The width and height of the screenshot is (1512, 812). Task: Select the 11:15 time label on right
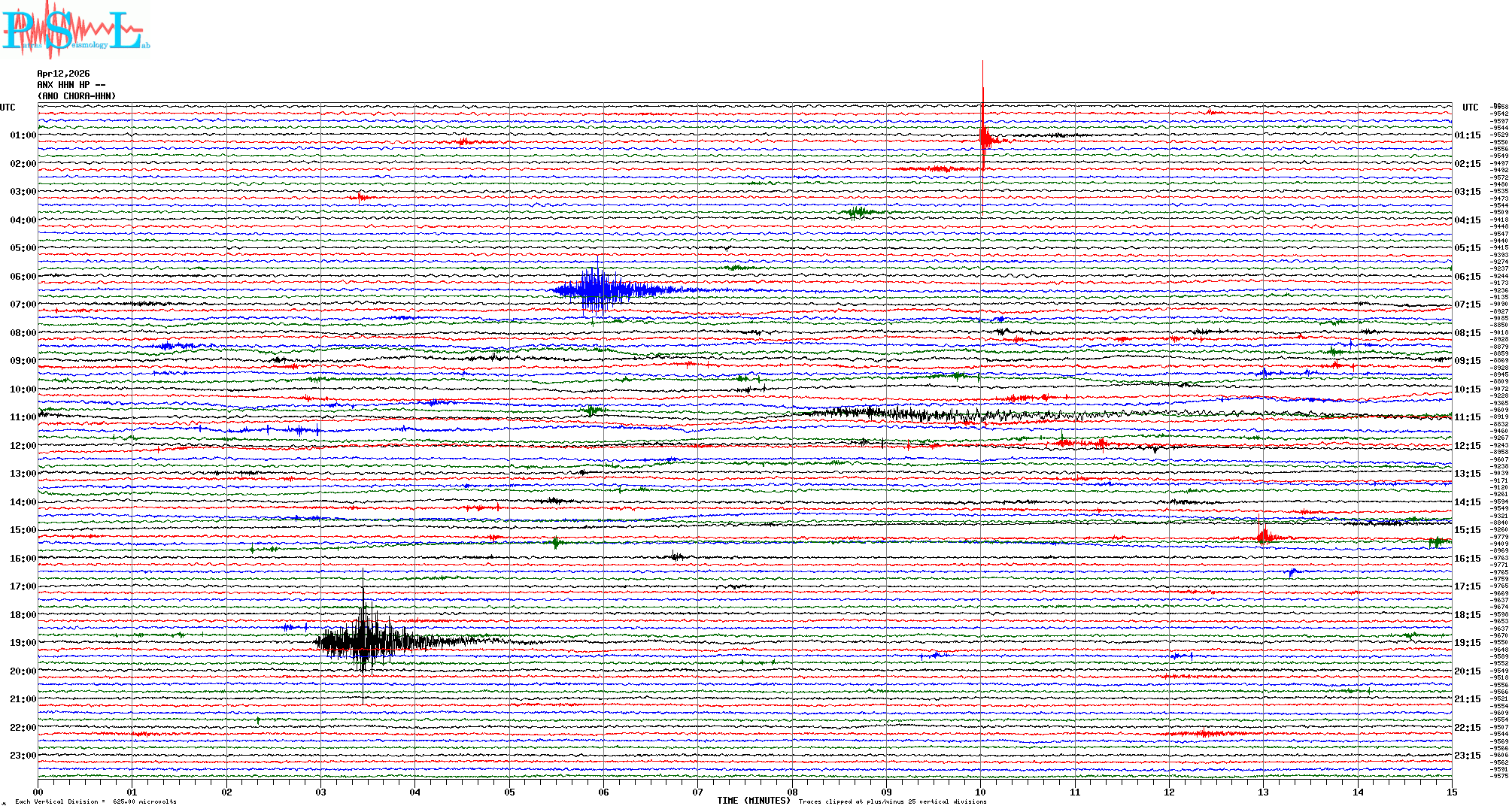[1467, 417]
